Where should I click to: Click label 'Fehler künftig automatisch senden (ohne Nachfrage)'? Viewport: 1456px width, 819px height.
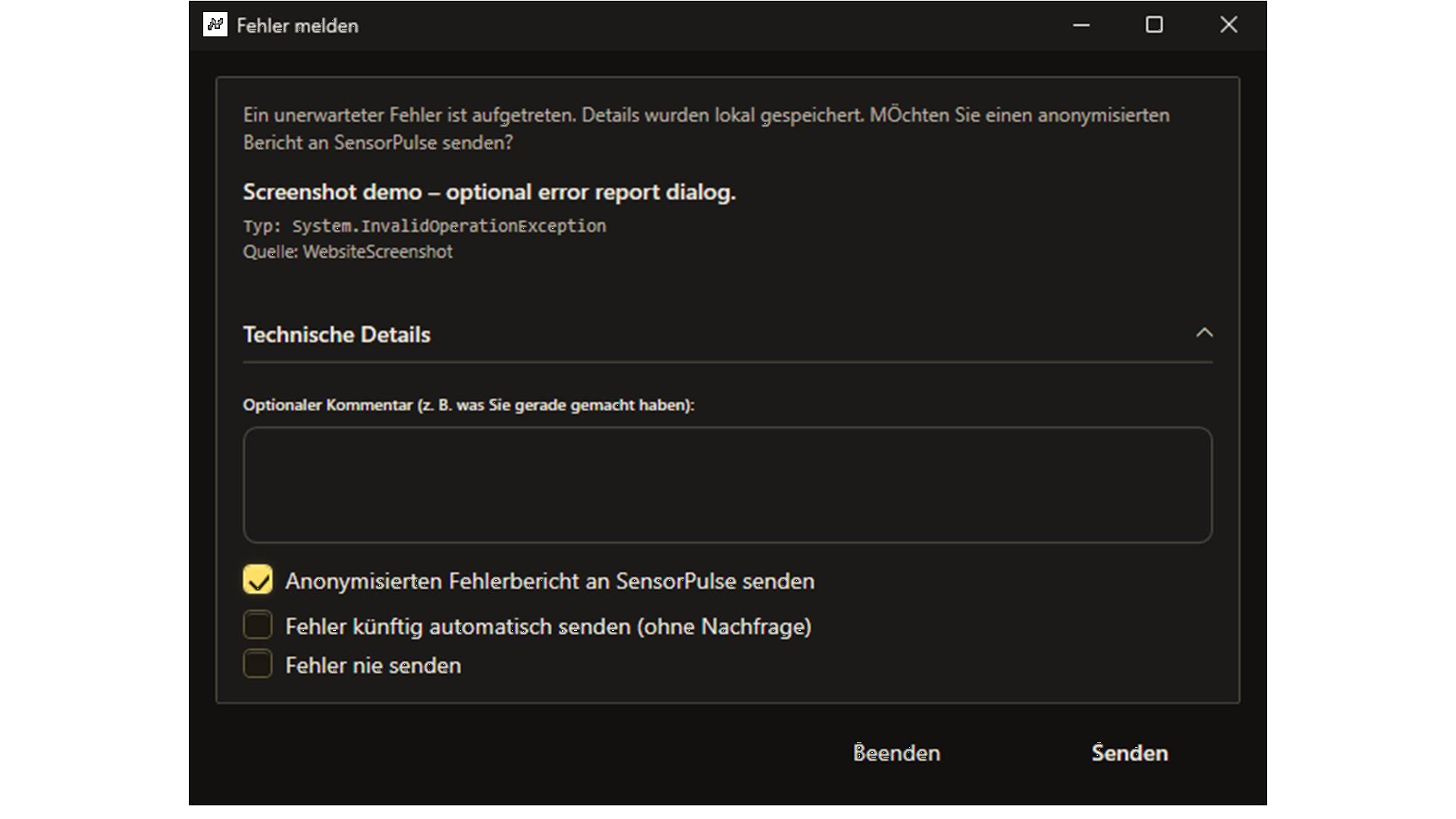[x=548, y=626]
